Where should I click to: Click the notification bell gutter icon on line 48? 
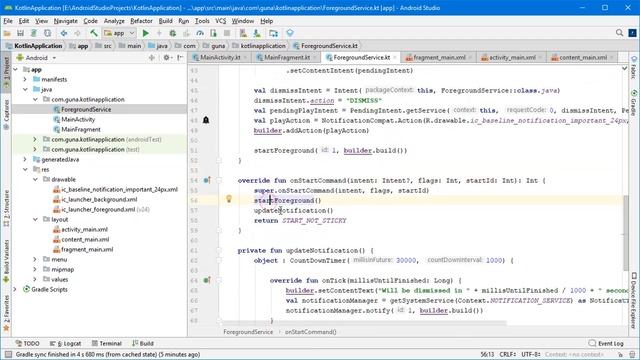(206, 120)
